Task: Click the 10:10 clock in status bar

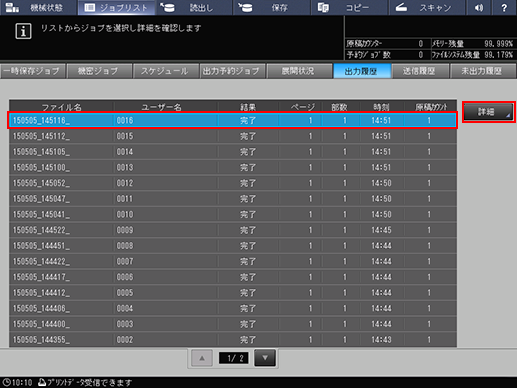Action: 18,382
